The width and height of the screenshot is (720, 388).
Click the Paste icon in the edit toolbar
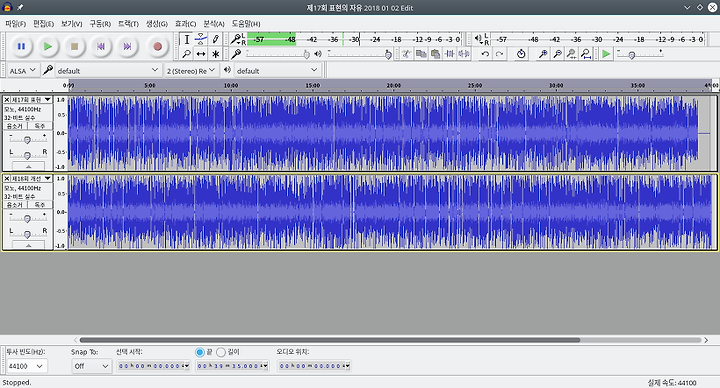435,54
